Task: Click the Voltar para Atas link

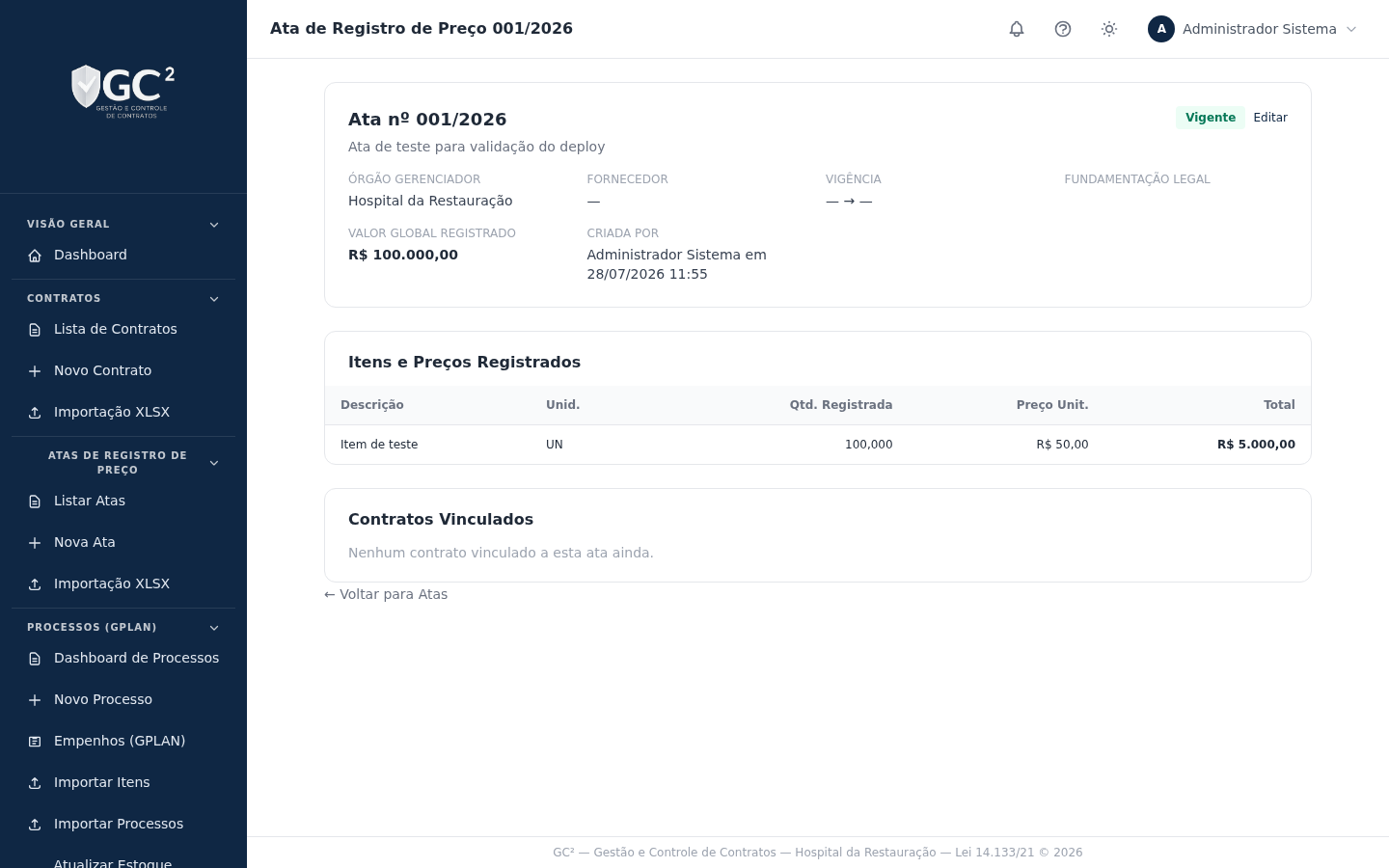Action: pos(386,594)
